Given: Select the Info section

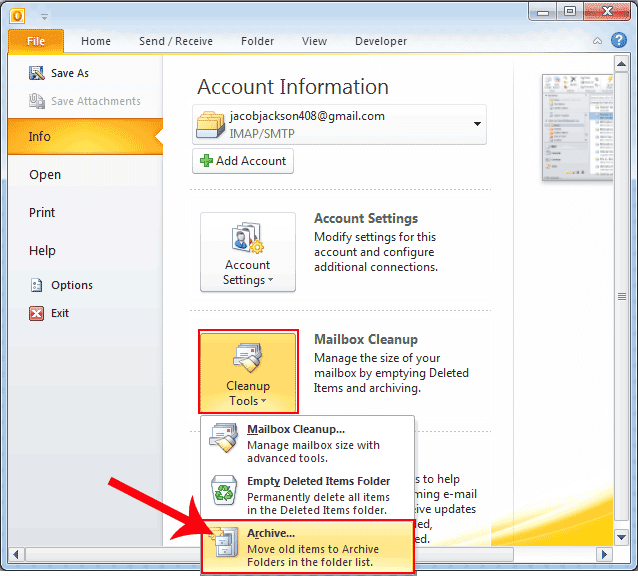Looking at the screenshot, I should click(x=85, y=136).
